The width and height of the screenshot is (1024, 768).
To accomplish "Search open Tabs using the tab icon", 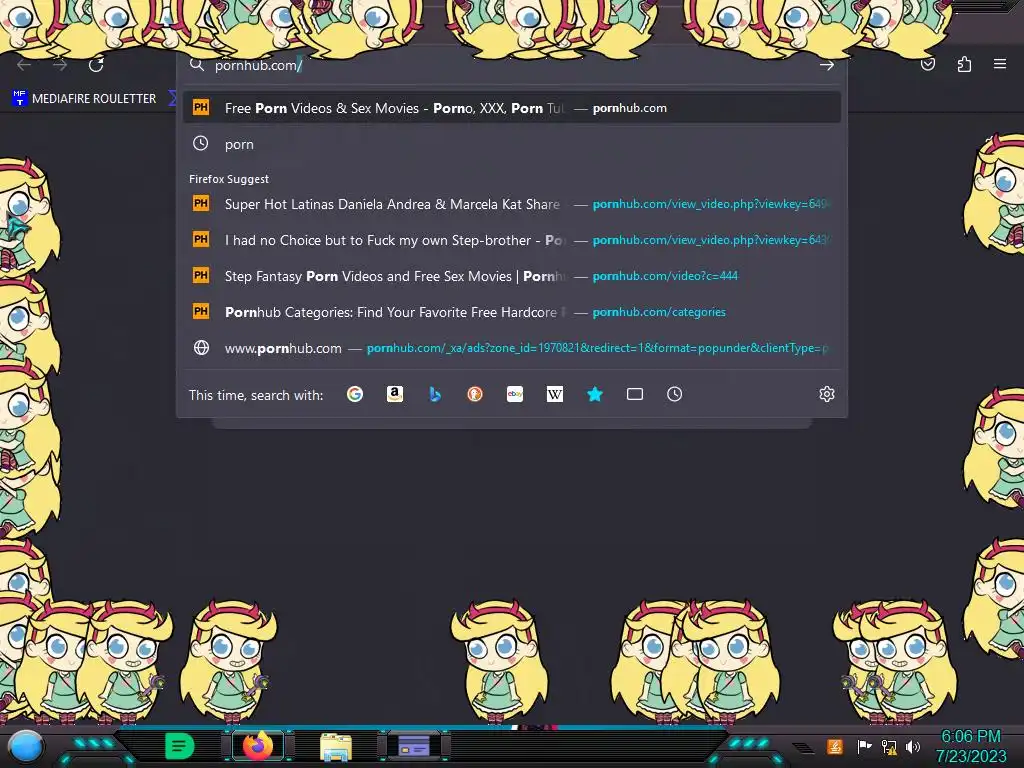I will coord(635,394).
